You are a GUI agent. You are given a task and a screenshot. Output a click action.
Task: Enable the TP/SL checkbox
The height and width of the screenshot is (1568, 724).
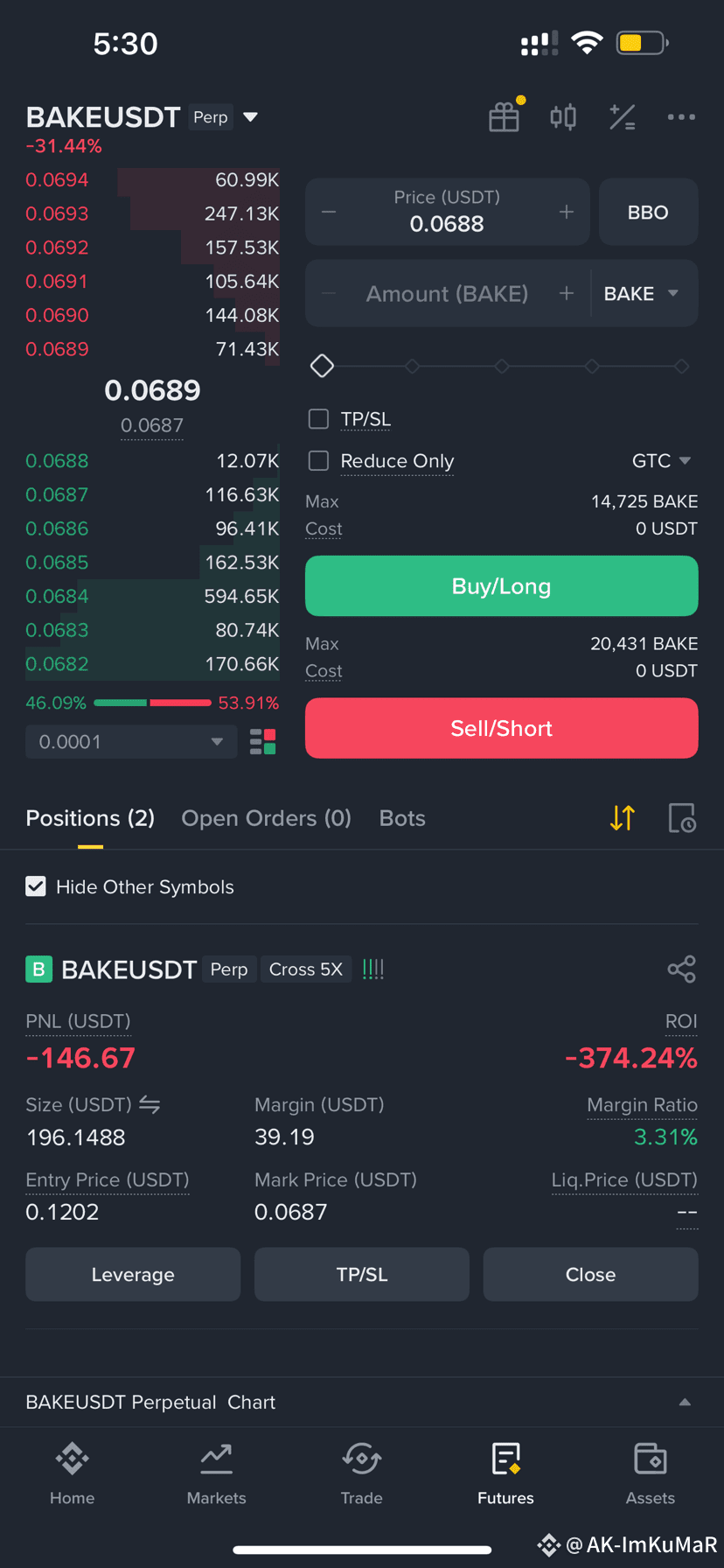click(x=319, y=419)
